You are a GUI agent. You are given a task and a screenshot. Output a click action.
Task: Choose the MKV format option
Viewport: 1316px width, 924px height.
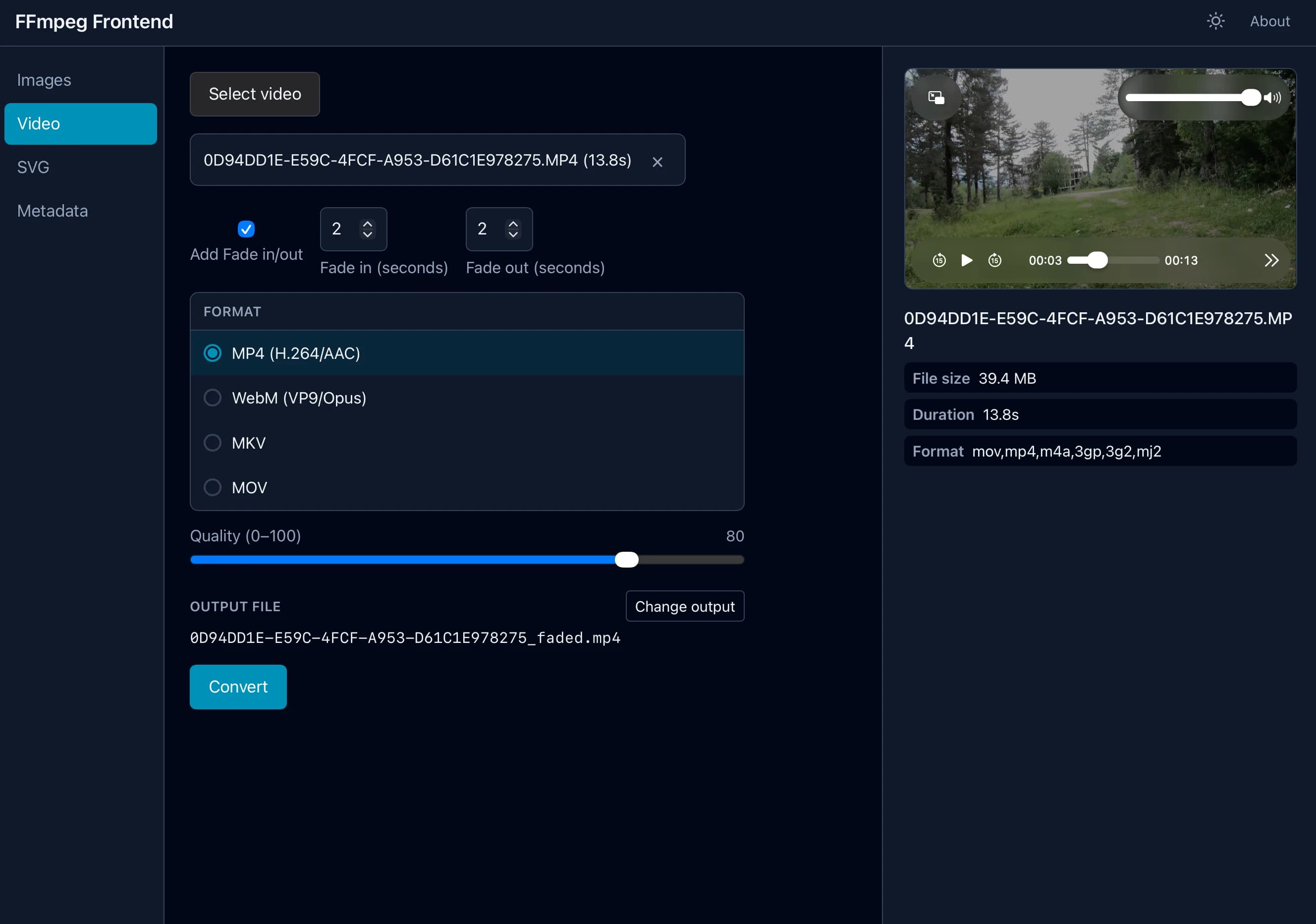tap(213, 443)
